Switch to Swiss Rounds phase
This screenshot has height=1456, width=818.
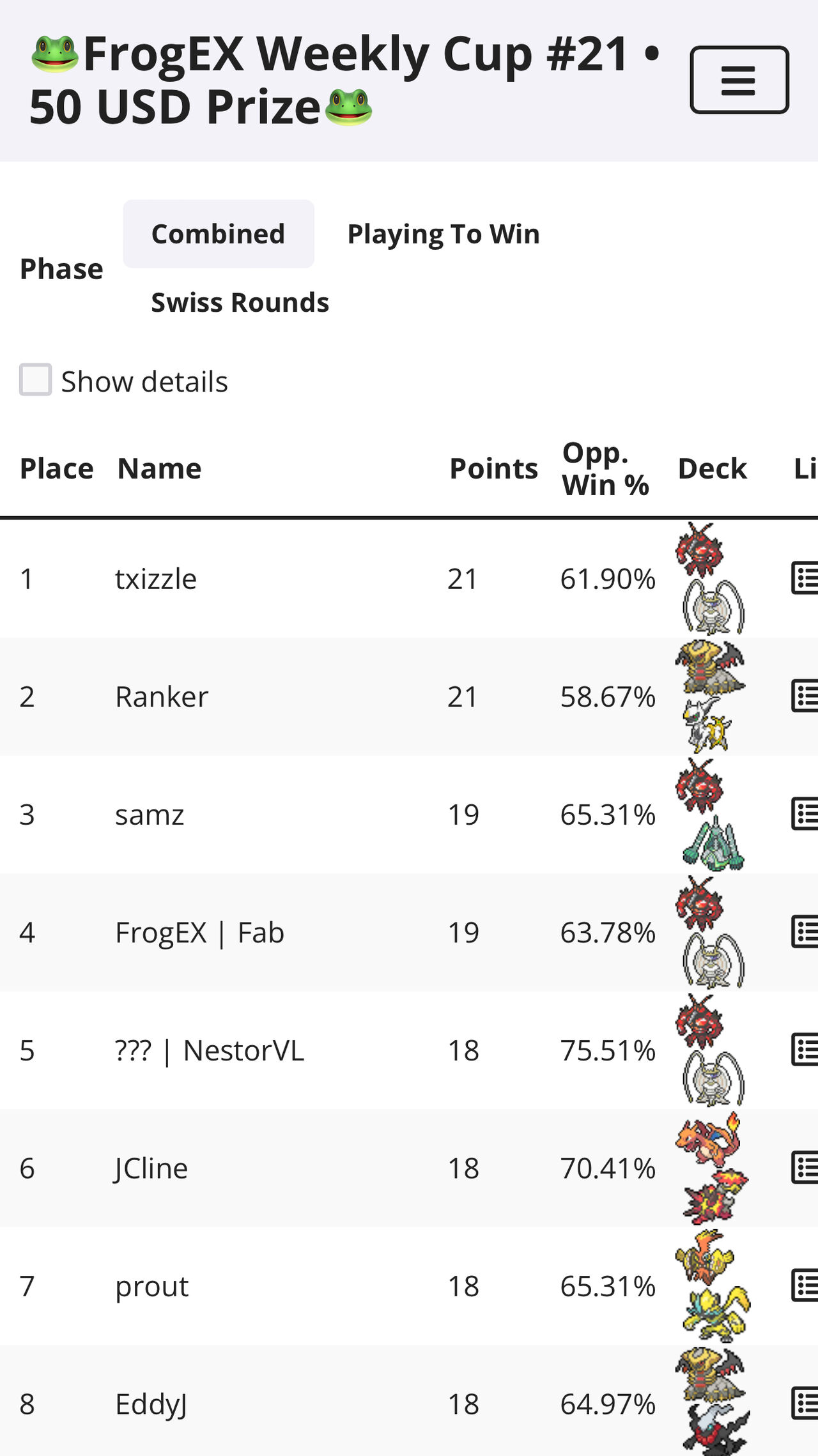tap(240, 302)
